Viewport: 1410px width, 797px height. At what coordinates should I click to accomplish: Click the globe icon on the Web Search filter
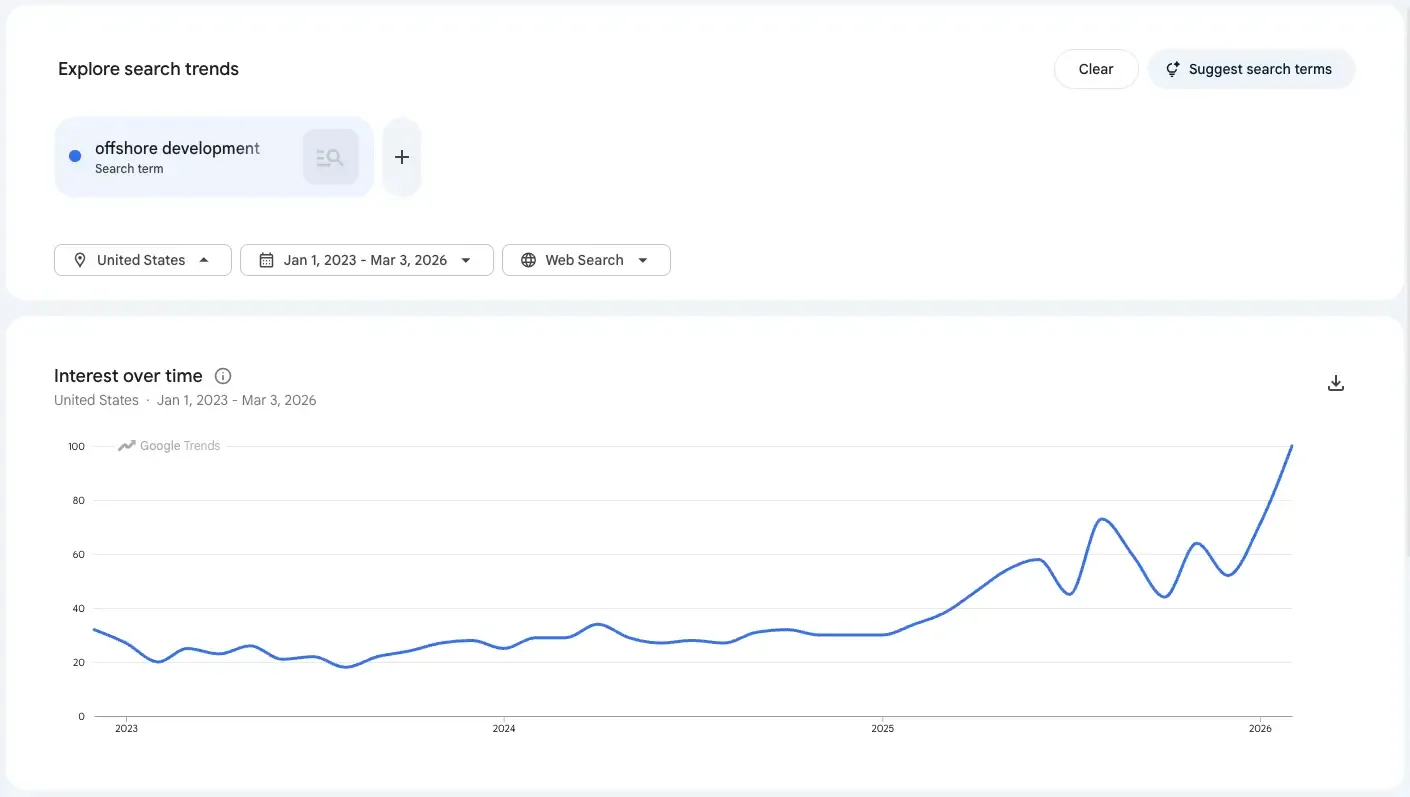coord(528,259)
